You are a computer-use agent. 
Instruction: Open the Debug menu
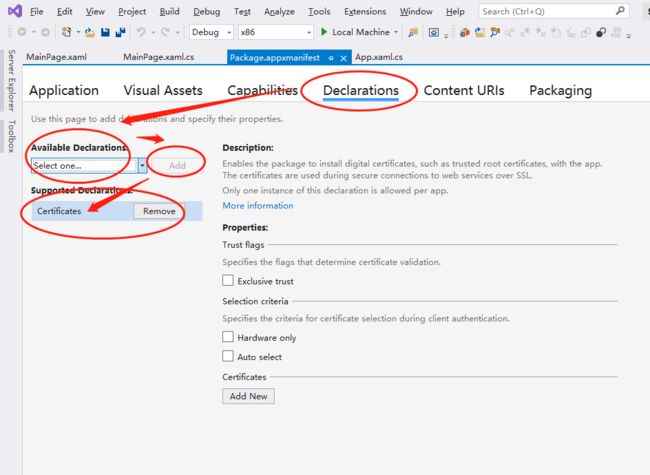point(206,12)
